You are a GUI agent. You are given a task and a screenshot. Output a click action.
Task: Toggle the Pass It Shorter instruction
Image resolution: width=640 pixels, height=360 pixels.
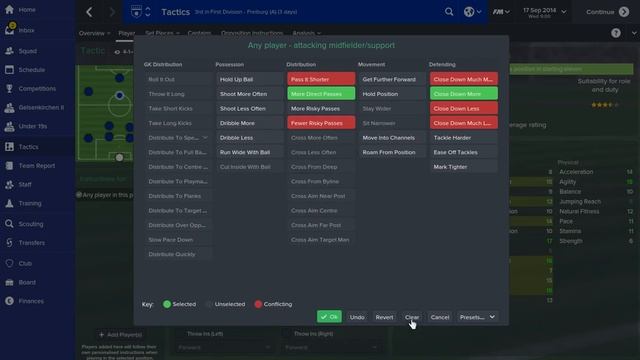coord(321,79)
